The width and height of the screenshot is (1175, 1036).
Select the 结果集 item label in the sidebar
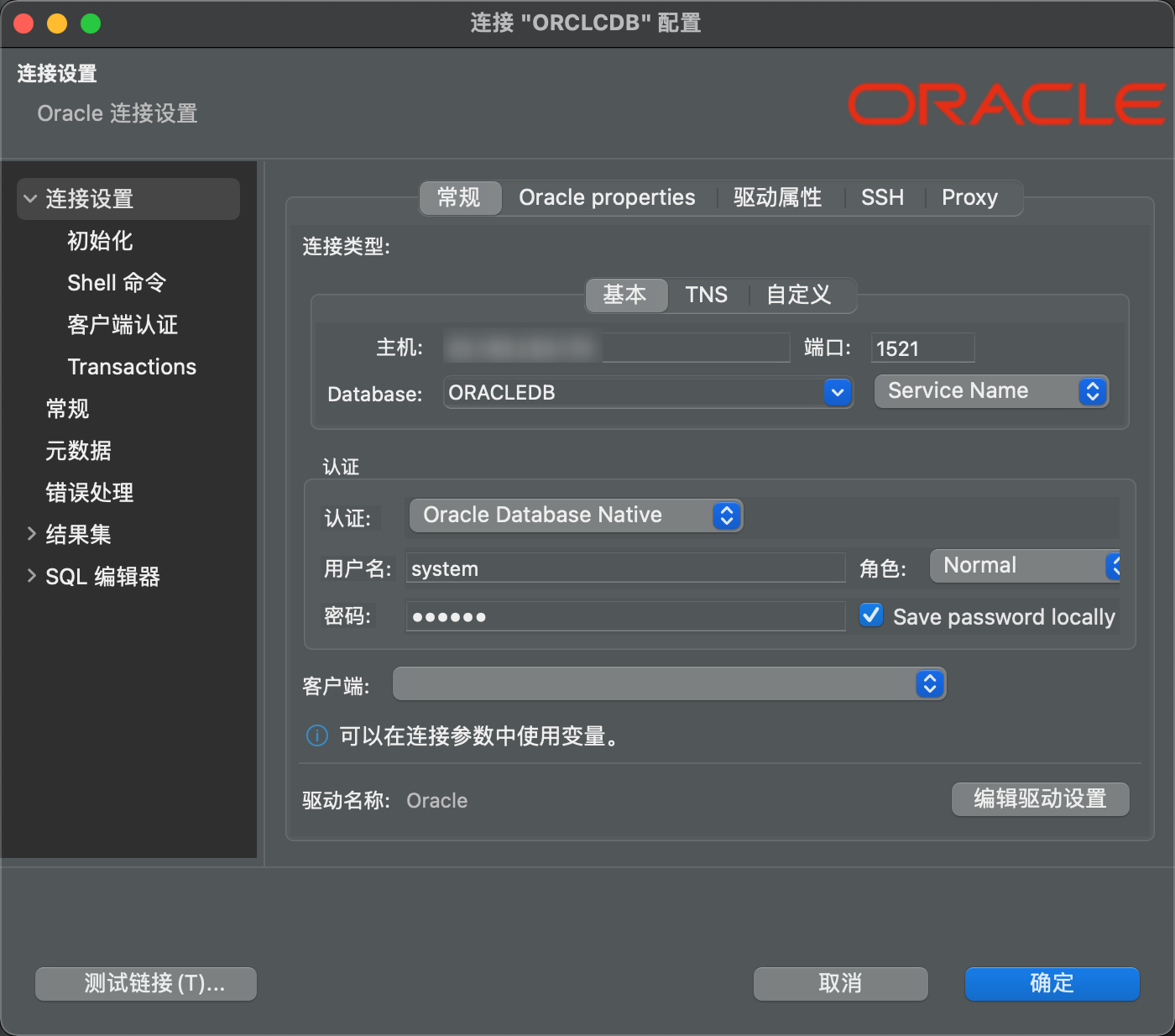(x=78, y=535)
